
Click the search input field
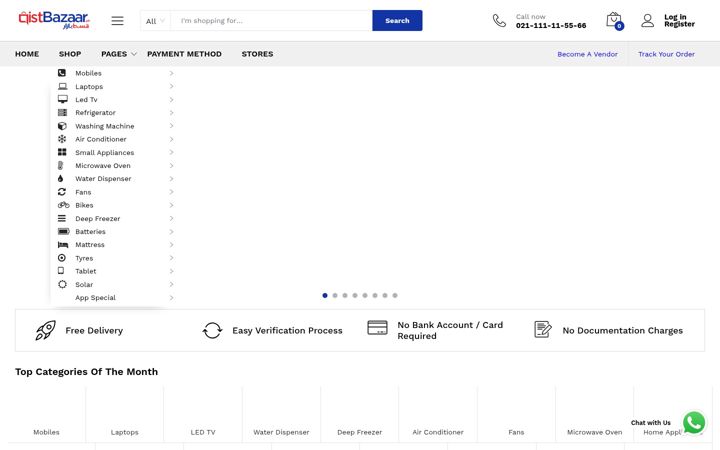click(271, 21)
